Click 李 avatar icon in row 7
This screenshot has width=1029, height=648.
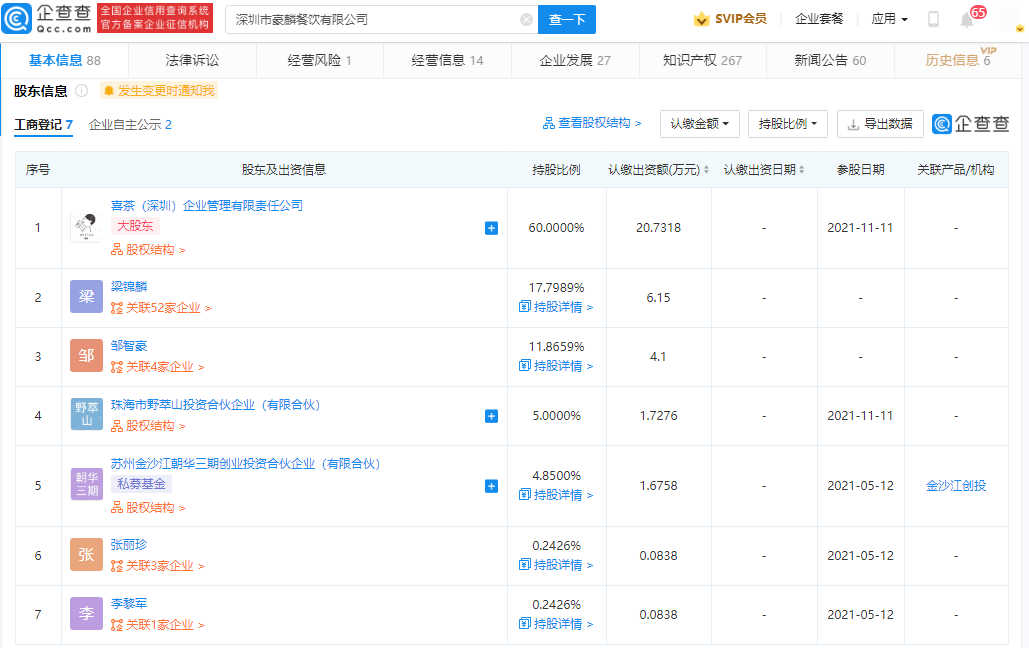[87, 614]
